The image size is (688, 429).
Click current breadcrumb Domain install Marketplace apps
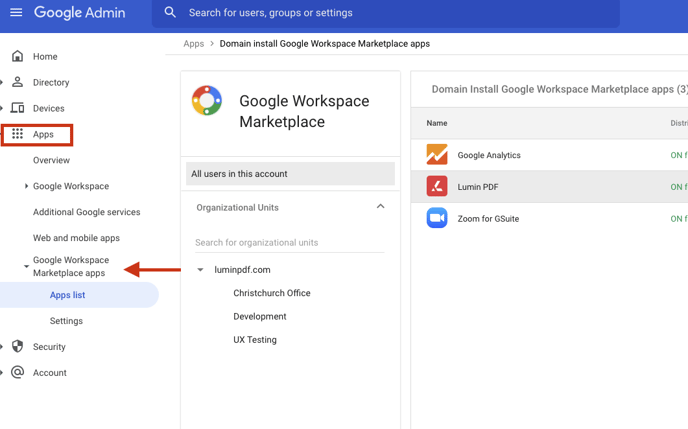pyautogui.click(x=325, y=44)
